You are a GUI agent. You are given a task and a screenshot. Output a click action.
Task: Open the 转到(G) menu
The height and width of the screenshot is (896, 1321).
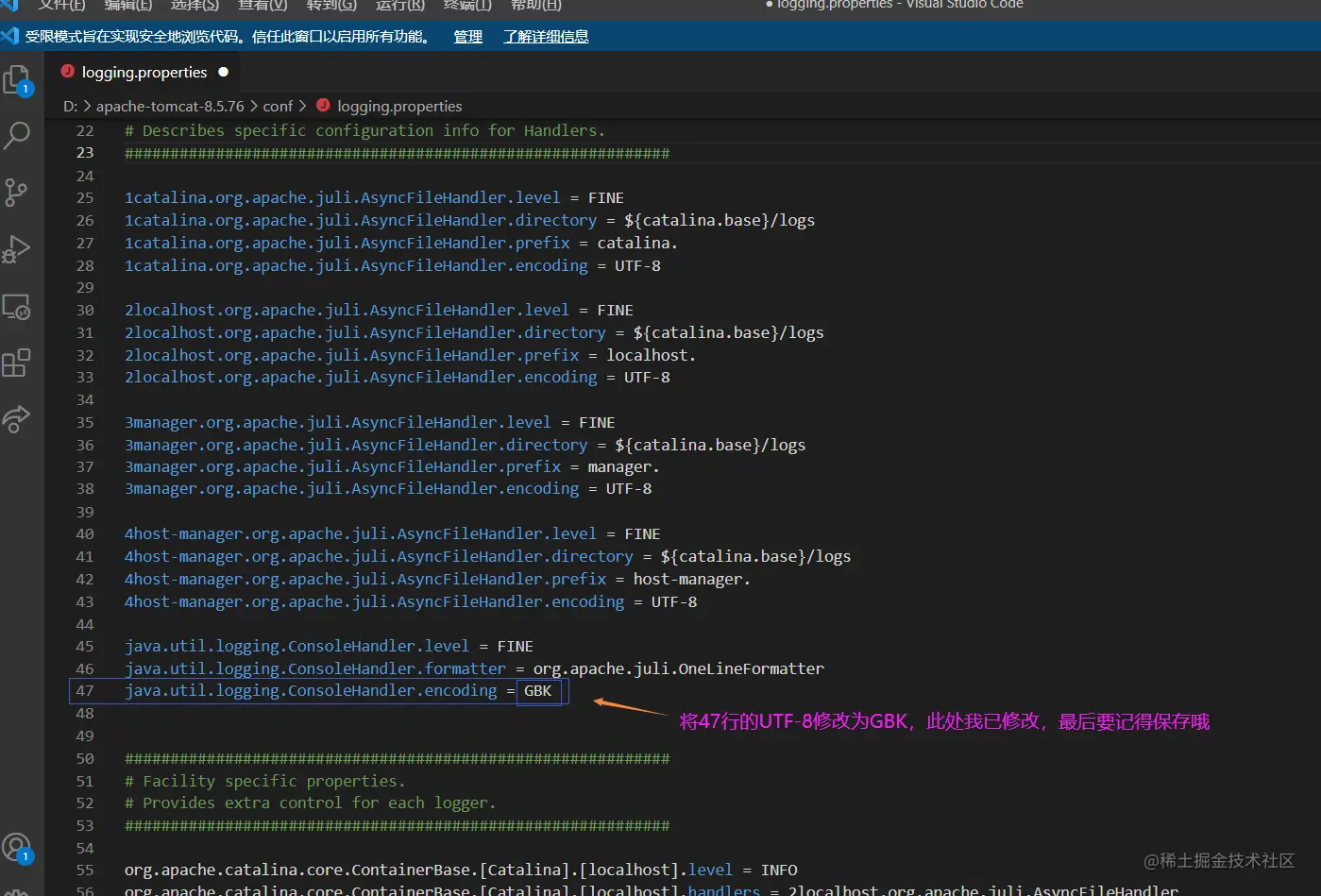pyautogui.click(x=331, y=5)
